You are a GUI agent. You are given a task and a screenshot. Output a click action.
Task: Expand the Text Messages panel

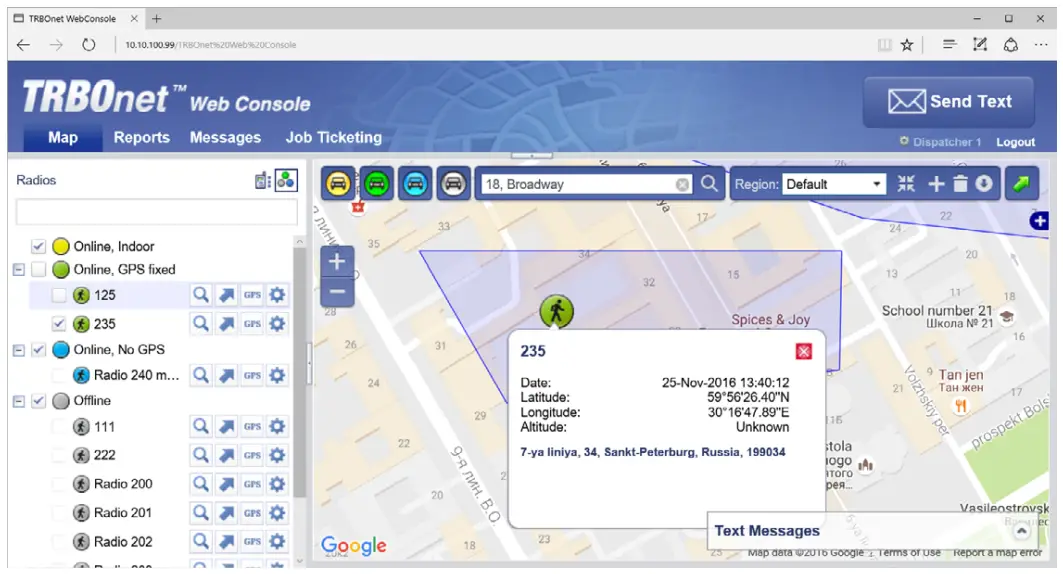[x=1022, y=531]
